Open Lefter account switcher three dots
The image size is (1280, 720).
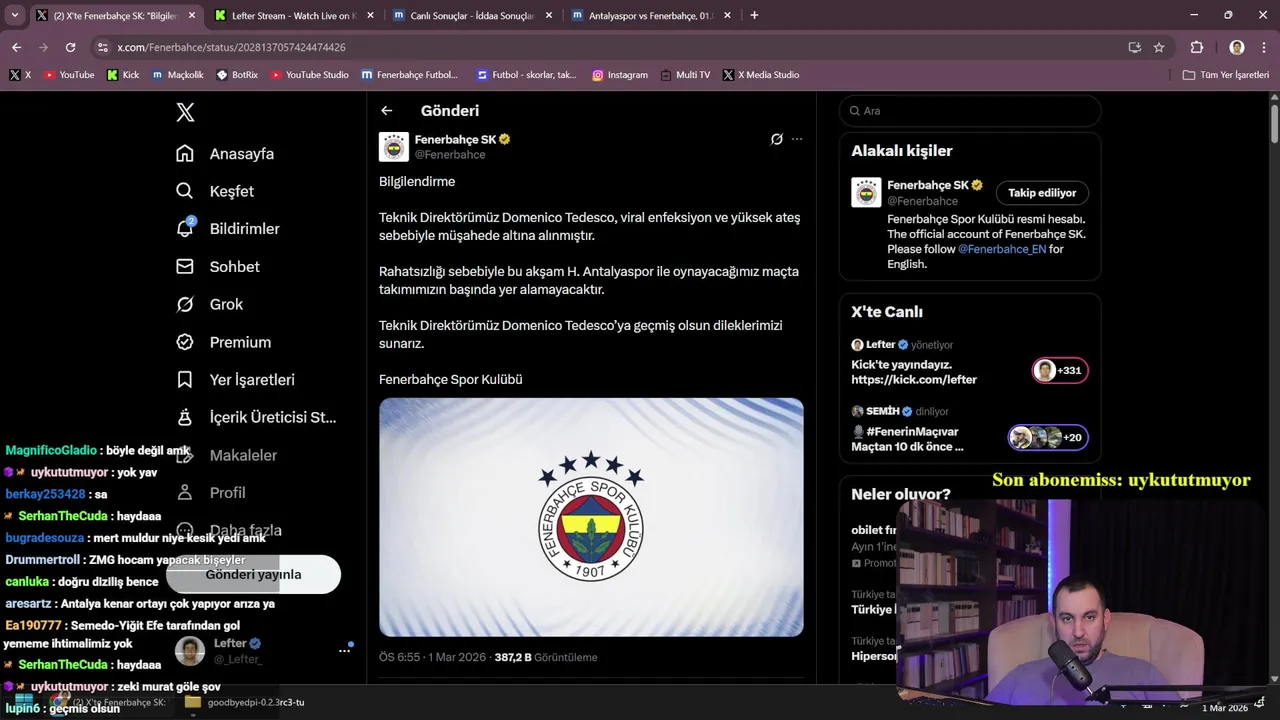(344, 651)
